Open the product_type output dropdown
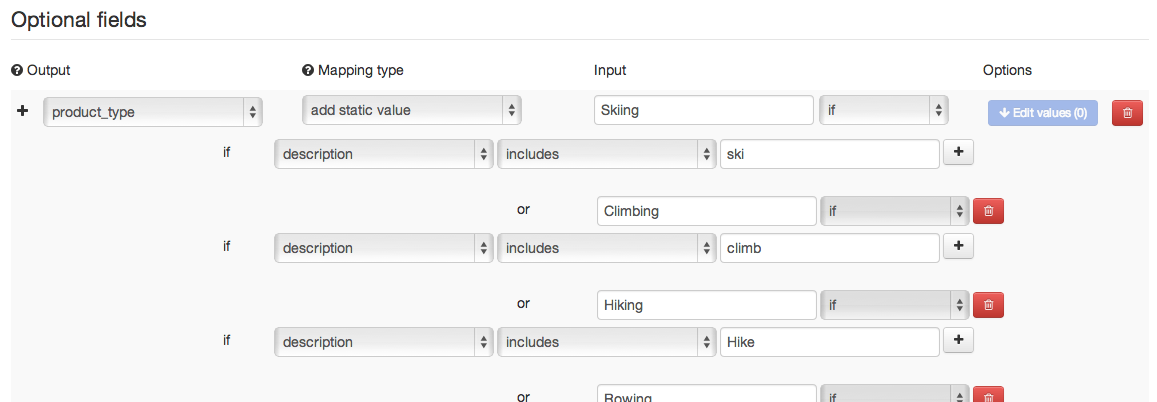The image size is (1157, 402). pos(153,112)
